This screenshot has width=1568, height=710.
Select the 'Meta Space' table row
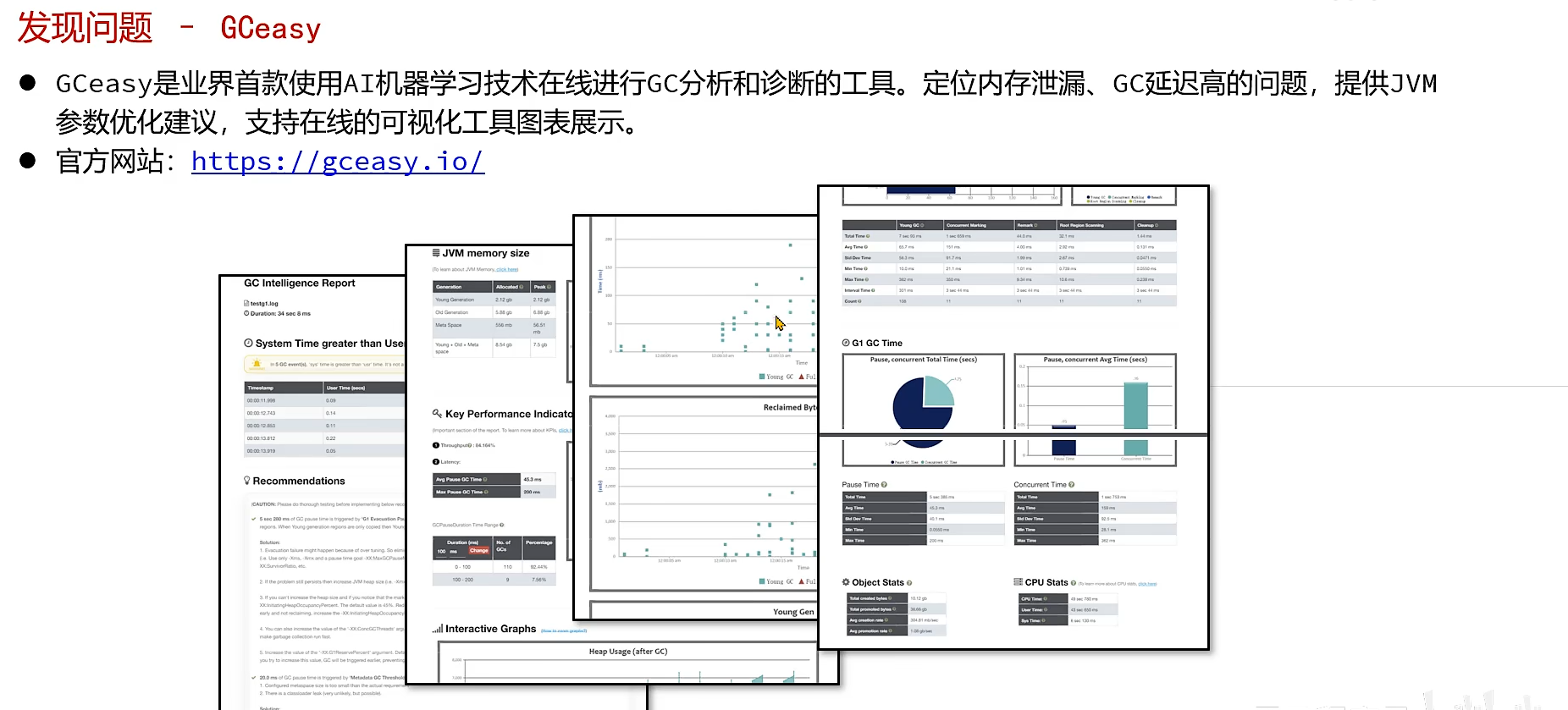coord(494,328)
